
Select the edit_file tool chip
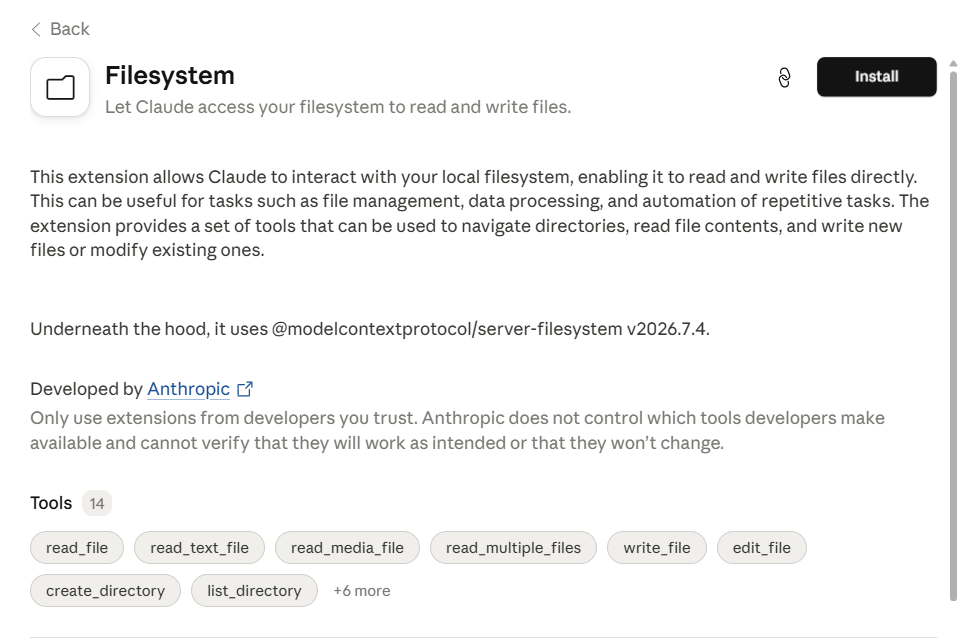point(762,548)
